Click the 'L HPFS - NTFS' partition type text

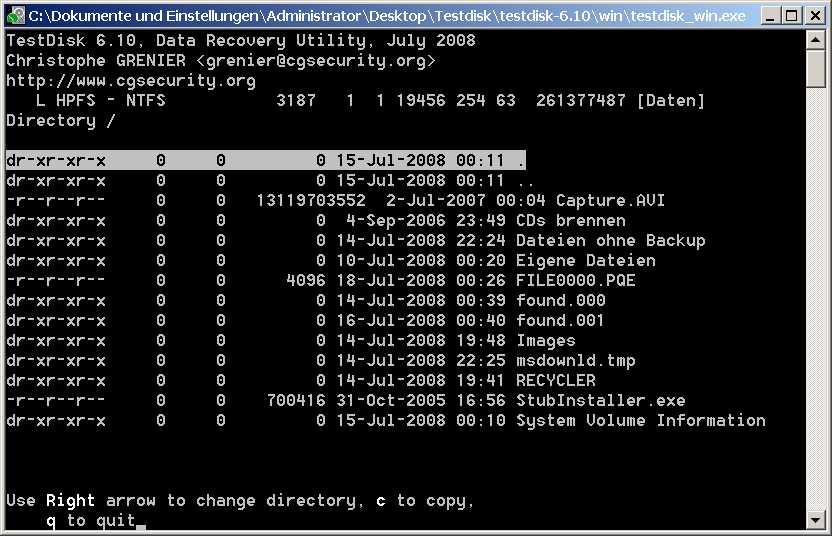100,101
